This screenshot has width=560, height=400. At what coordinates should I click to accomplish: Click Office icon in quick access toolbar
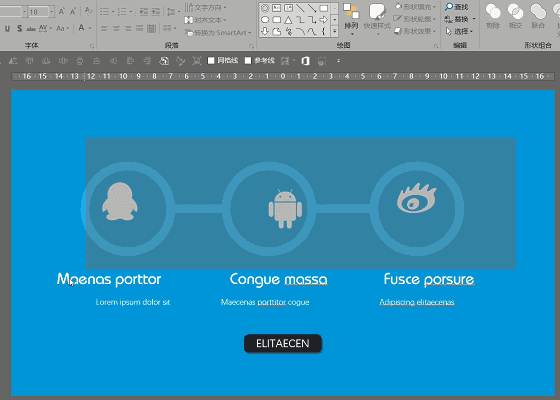305,61
